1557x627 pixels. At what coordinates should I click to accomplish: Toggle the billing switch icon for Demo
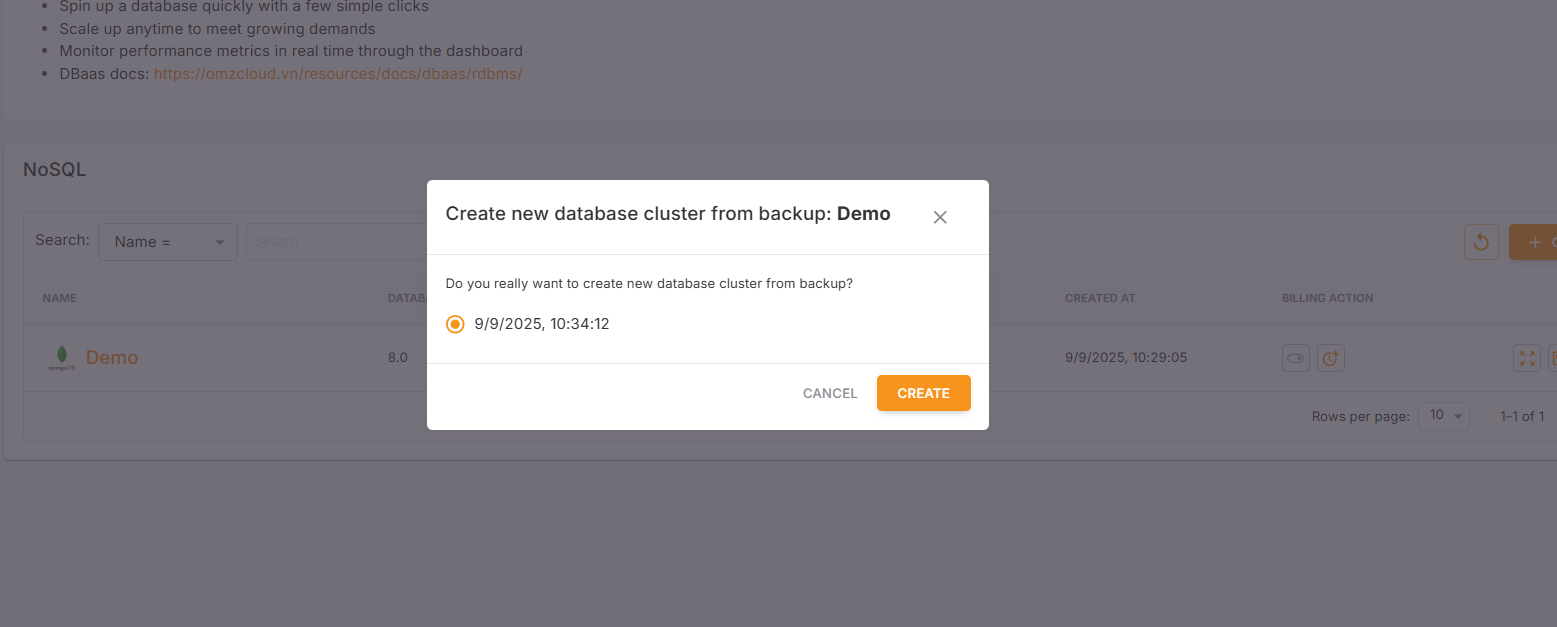[x=1296, y=358]
